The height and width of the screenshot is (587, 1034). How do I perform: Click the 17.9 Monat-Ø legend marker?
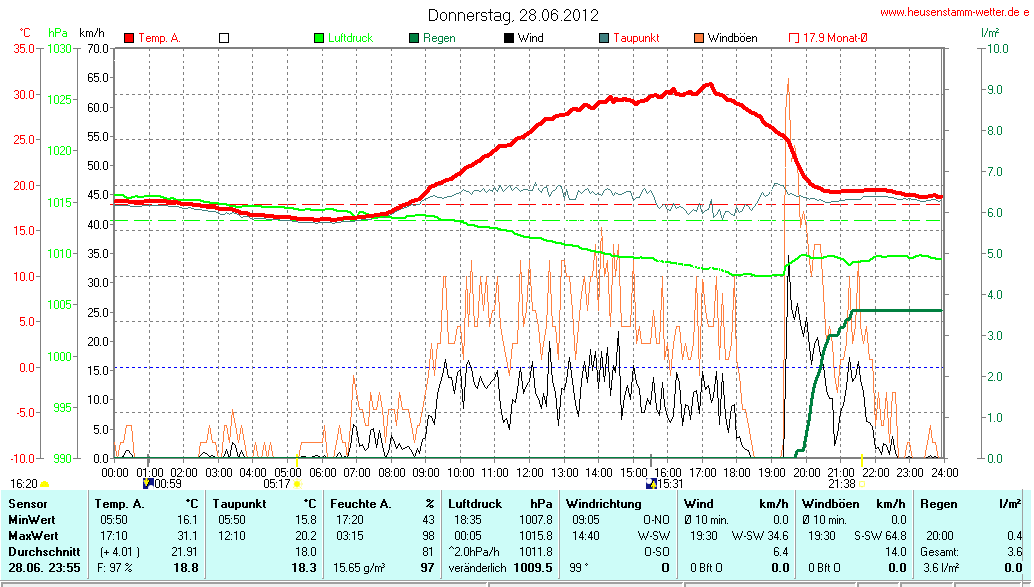click(x=795, y=38)
